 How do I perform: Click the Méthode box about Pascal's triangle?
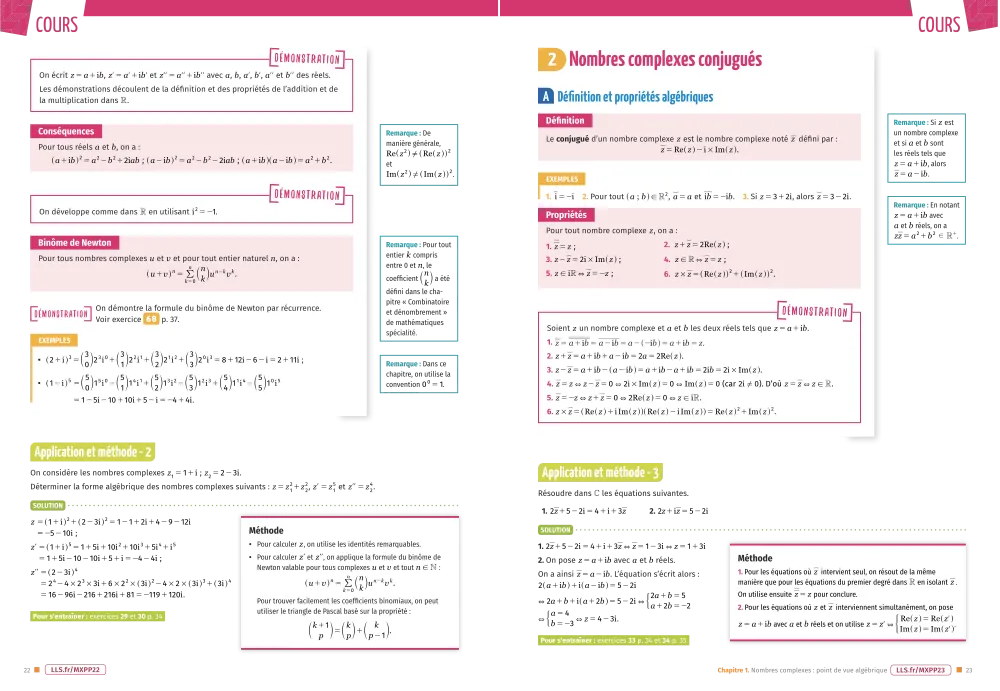pos(349,580)
